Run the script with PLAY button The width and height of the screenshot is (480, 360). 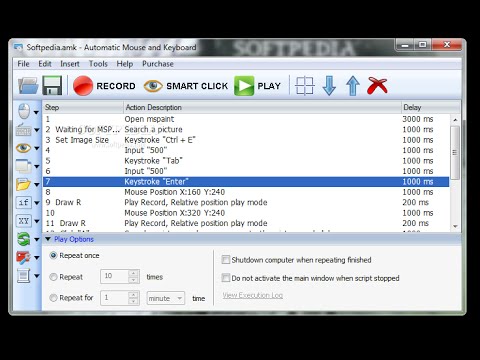pos(257,86)
